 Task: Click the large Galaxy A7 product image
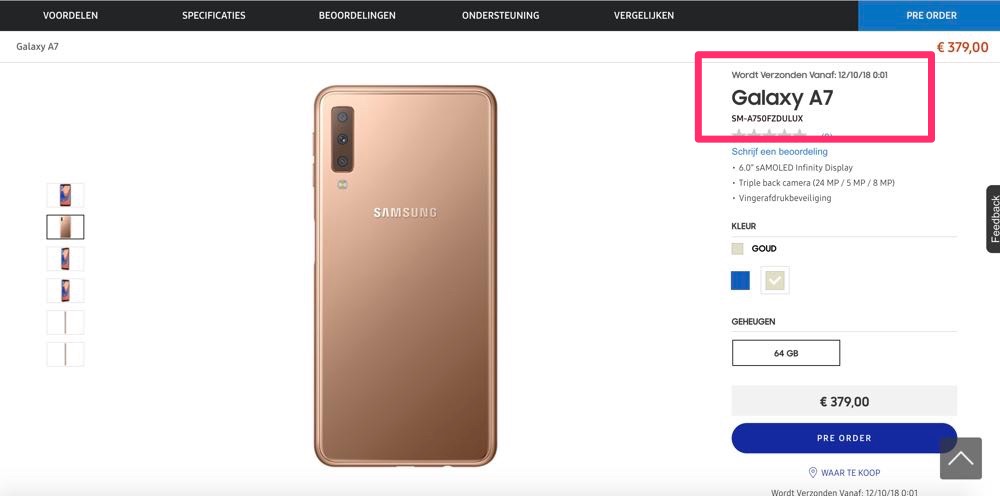click(405, 275)
